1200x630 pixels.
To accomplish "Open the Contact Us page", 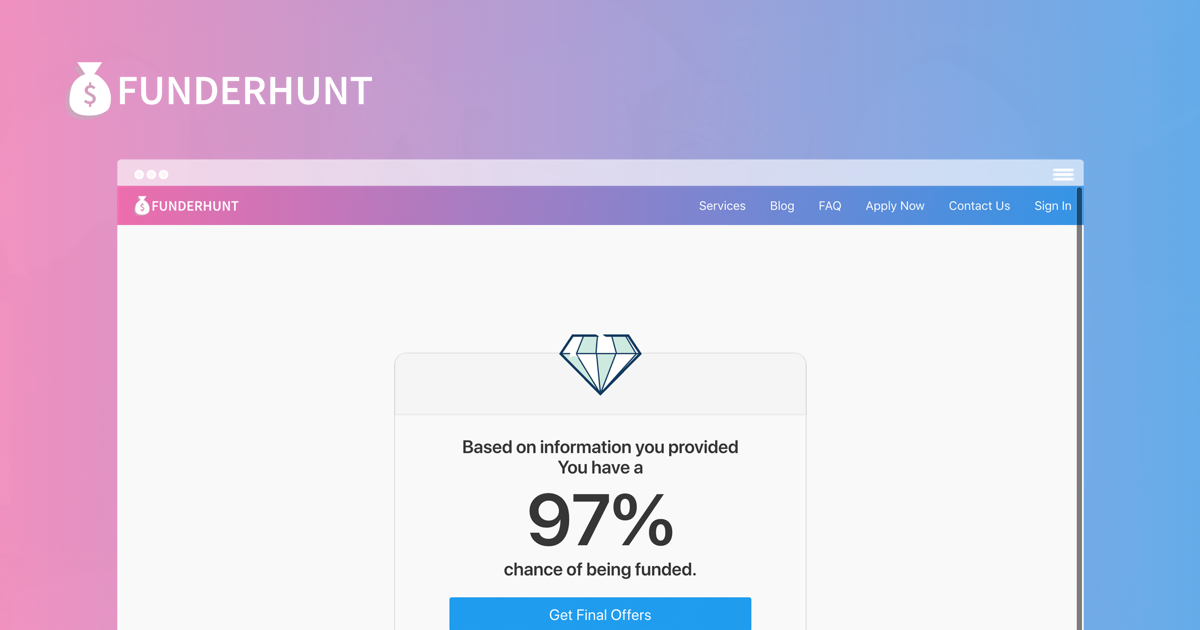I will (x=979, y=205).
